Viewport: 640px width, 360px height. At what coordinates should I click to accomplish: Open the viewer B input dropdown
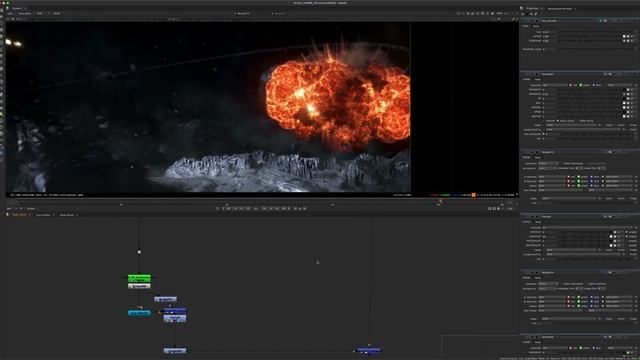click(x=282, y=13)
